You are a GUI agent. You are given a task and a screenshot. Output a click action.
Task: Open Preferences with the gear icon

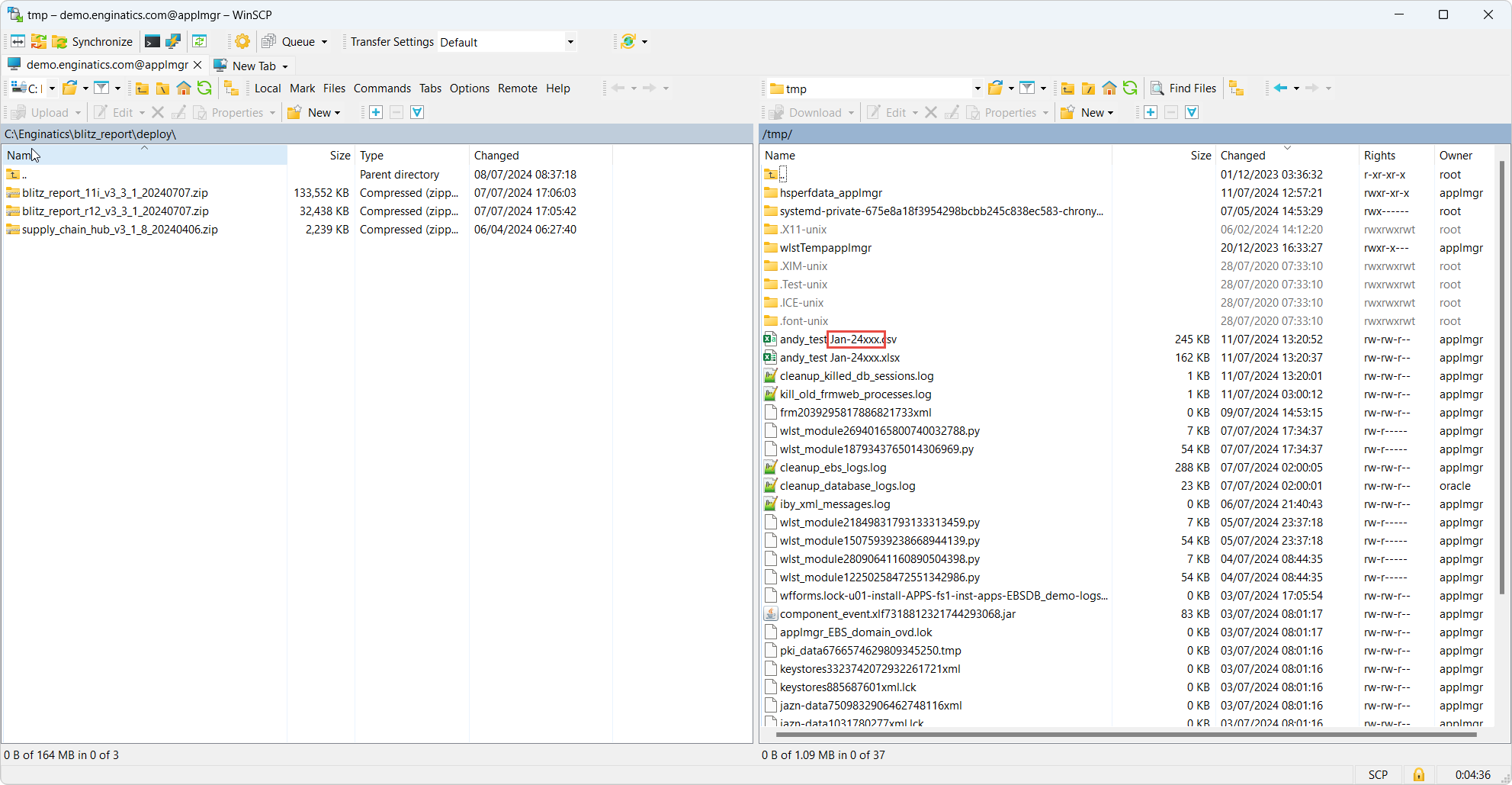pyautogui.click(x=242, y=42)
